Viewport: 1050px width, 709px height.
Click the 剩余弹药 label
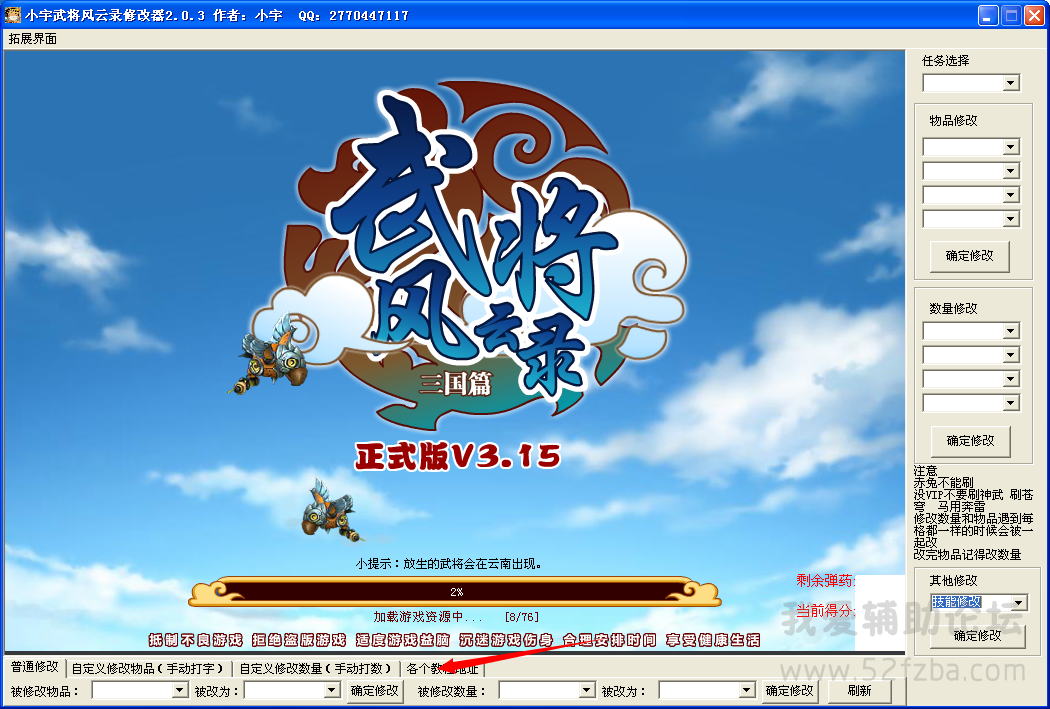(825, 580)
